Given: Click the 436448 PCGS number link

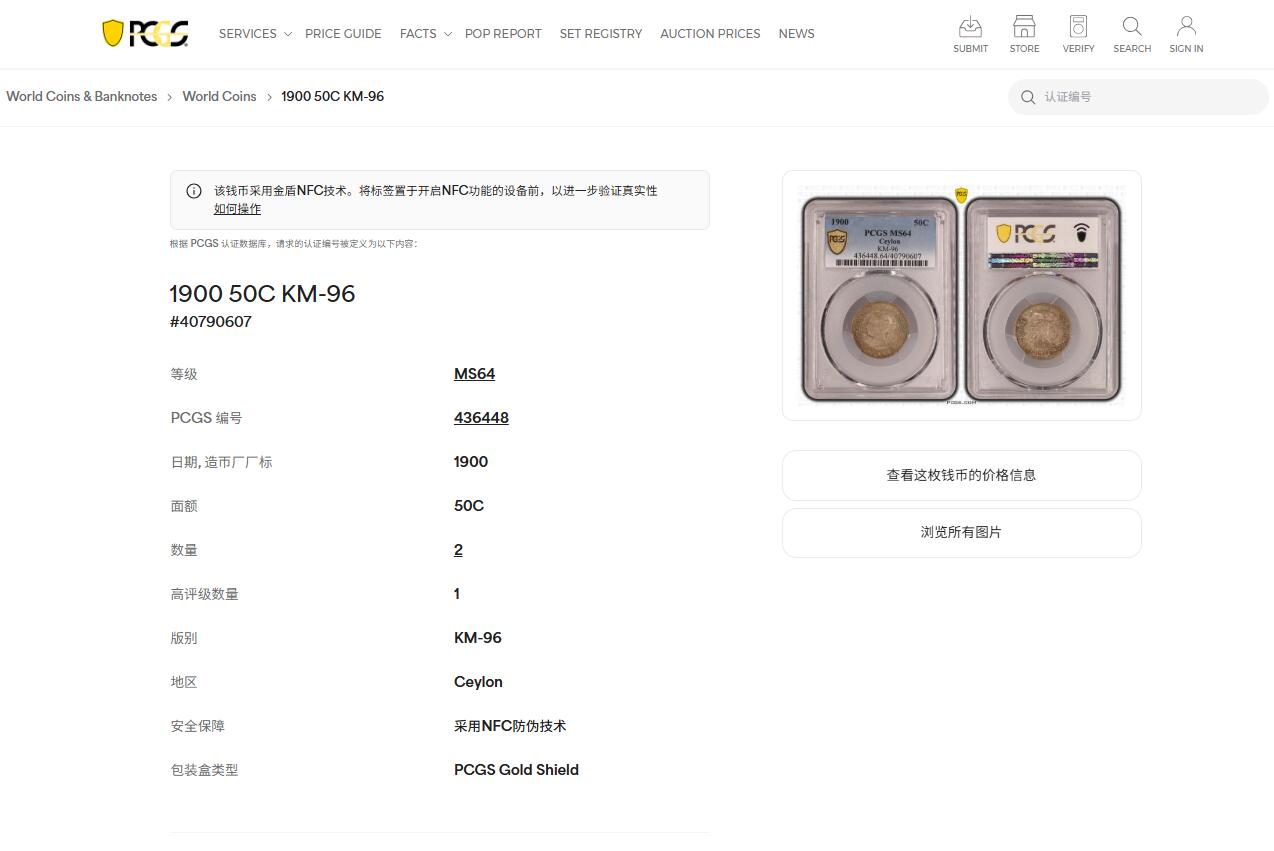Looking at the screenshot, I should point(481,417).
